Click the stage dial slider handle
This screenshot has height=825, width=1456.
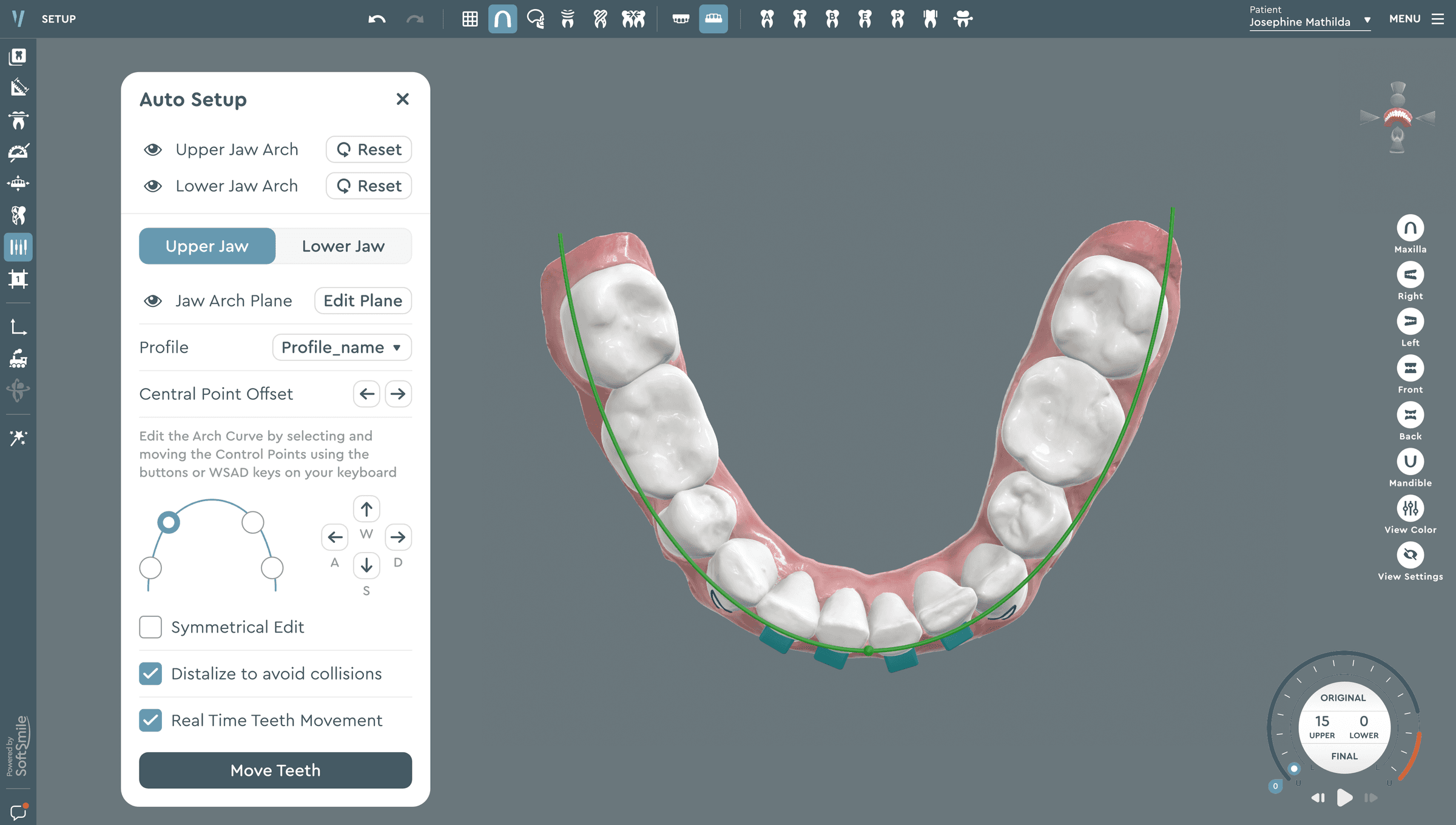tap(1294, 769)
